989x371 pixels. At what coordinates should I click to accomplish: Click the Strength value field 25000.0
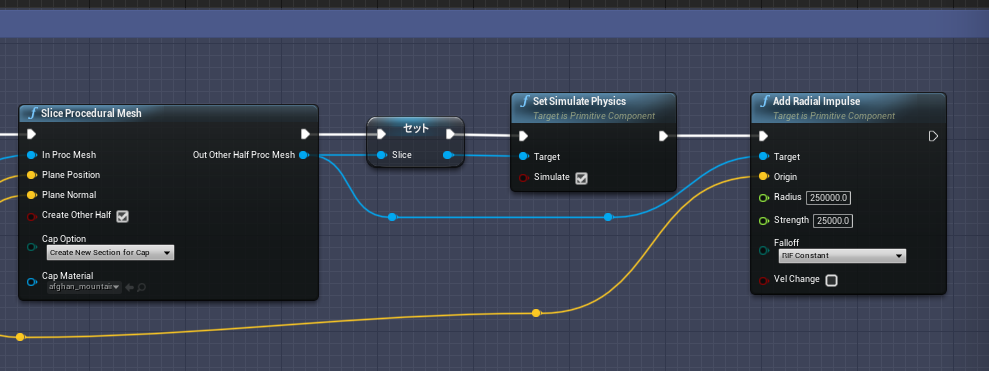(833, 221)
